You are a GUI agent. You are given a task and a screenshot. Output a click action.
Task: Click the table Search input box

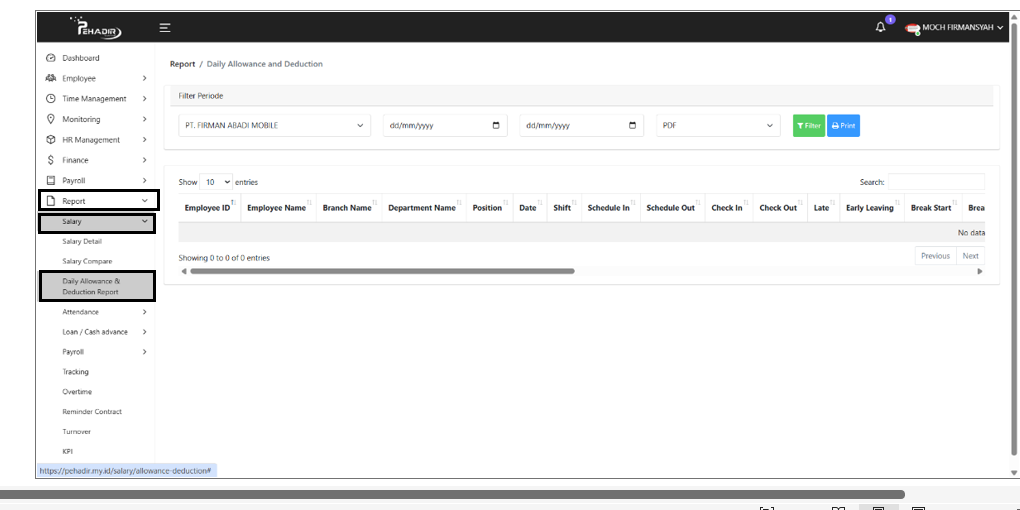point(937,182)
